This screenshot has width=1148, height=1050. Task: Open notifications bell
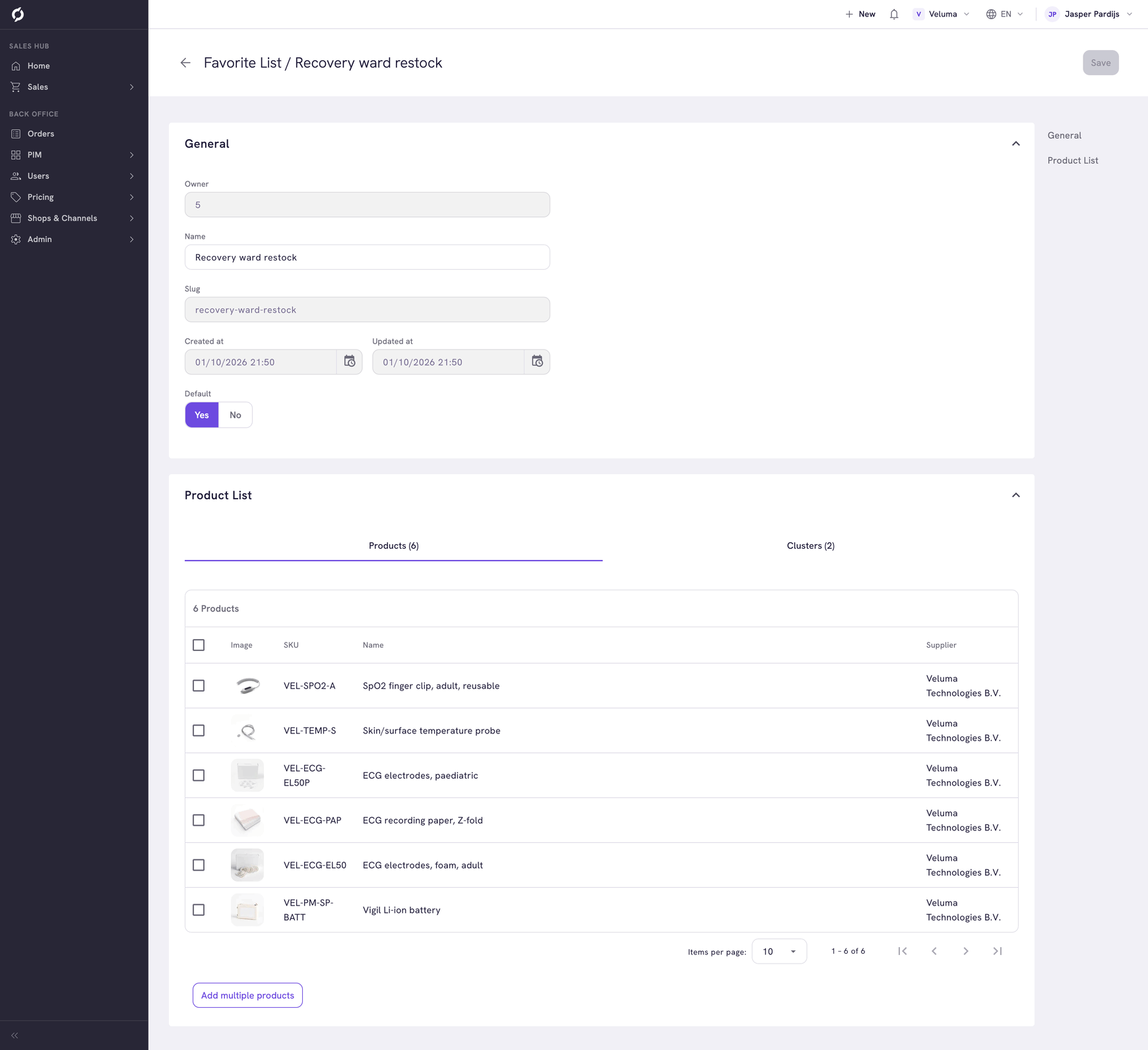pos(894,14)
